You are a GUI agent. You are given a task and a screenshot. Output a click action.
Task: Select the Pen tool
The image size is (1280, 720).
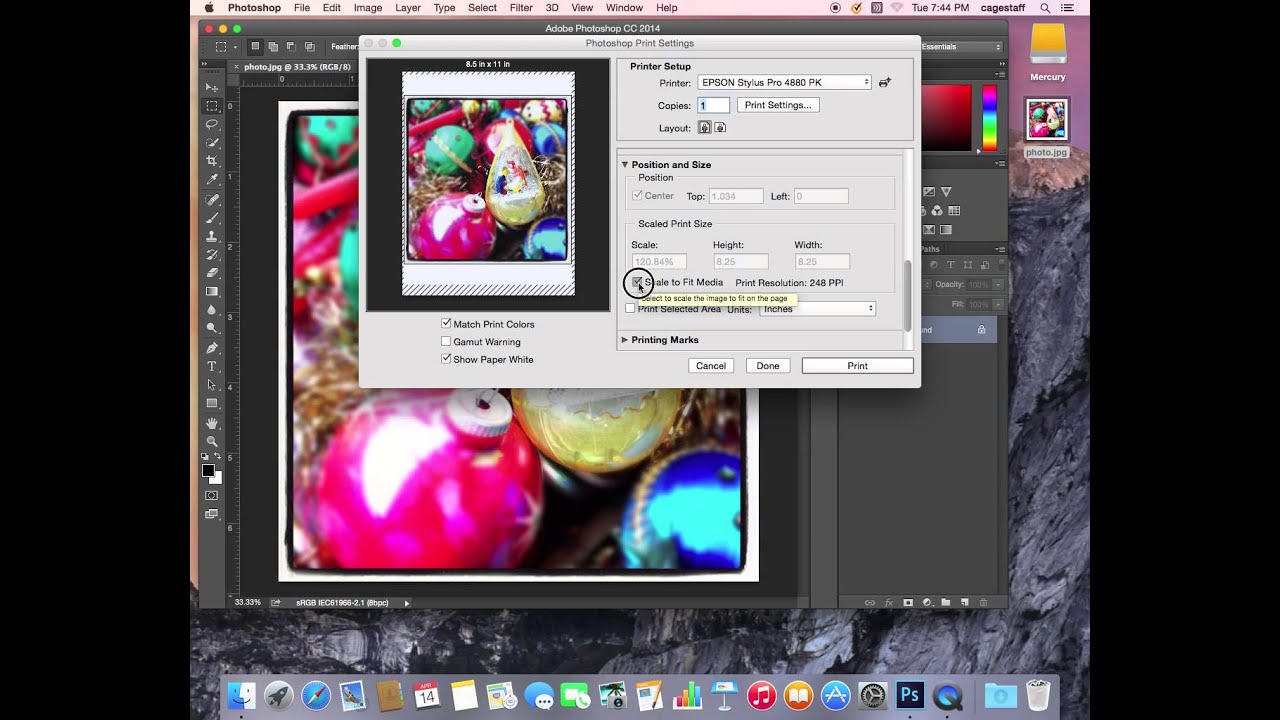pos(212,348)
